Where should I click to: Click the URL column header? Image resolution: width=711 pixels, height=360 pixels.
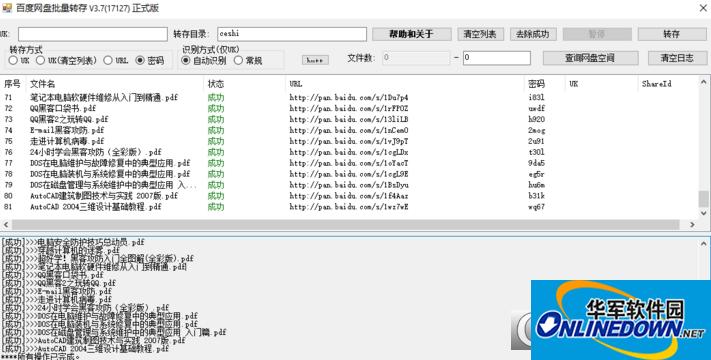(296, 84)
